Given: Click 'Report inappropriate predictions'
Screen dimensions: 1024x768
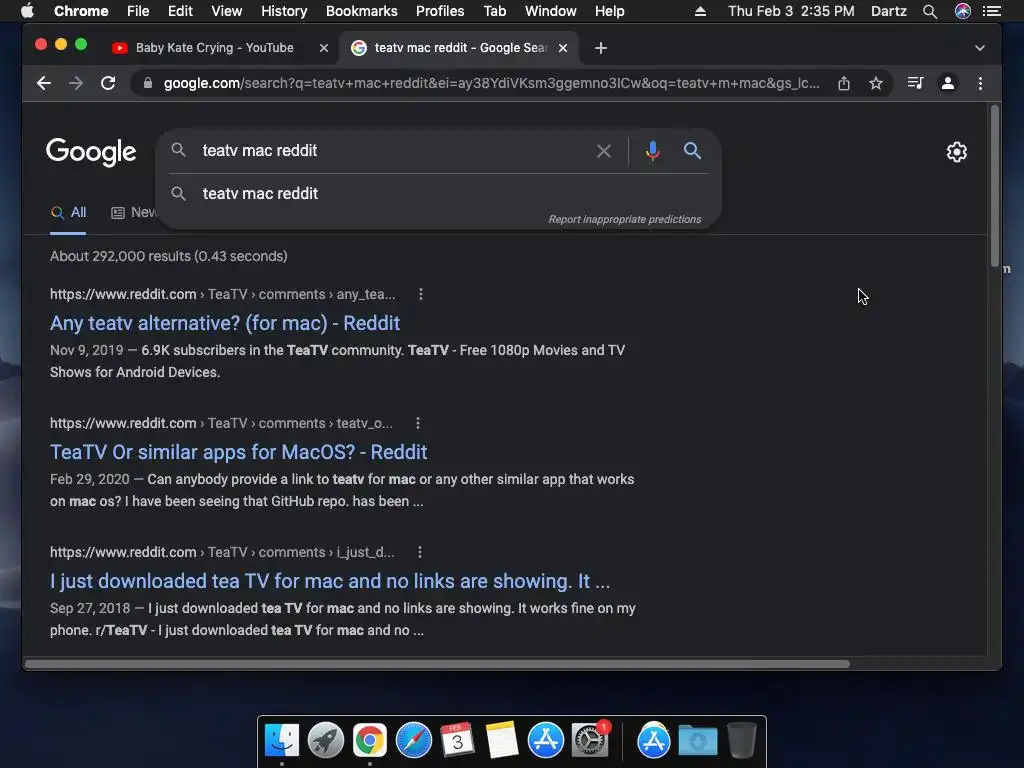Looking at the screenshot, I should click(624, 219).
